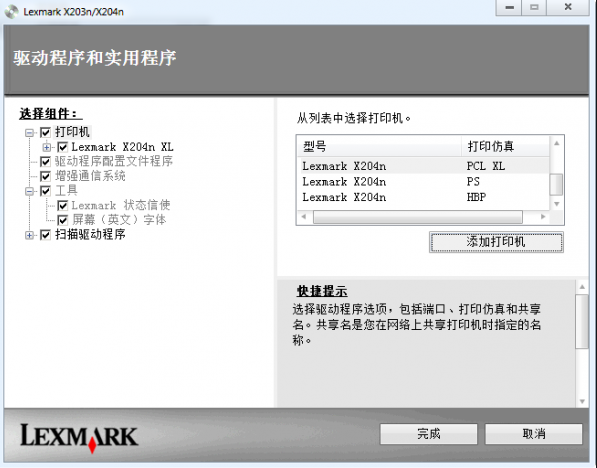Image resolution: width=597 pixels, height=468 pixels.
Task: Expand the Lexmark X204n XL node
Action: click(x=46, y=147)
